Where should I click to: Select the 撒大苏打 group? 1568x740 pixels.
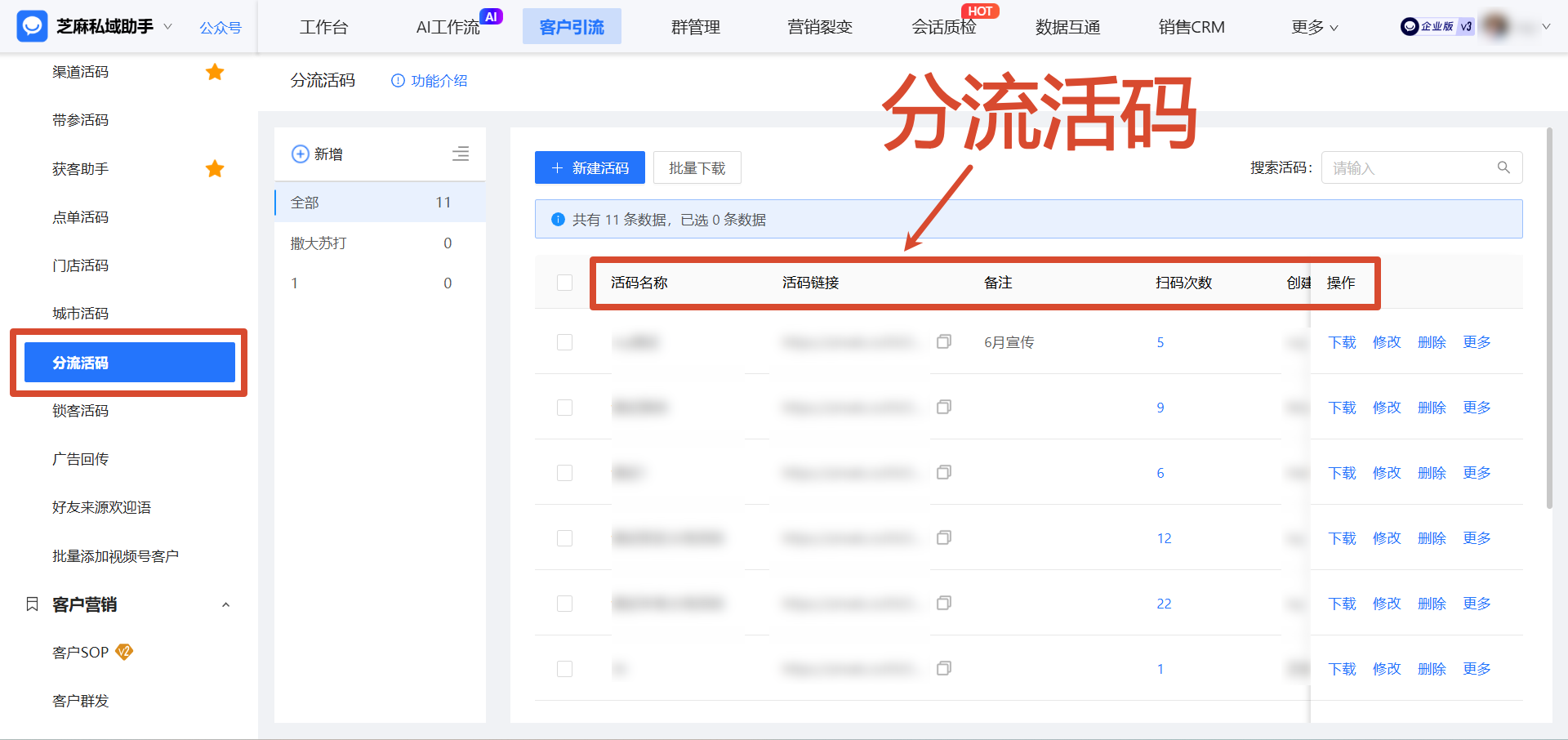381,243
